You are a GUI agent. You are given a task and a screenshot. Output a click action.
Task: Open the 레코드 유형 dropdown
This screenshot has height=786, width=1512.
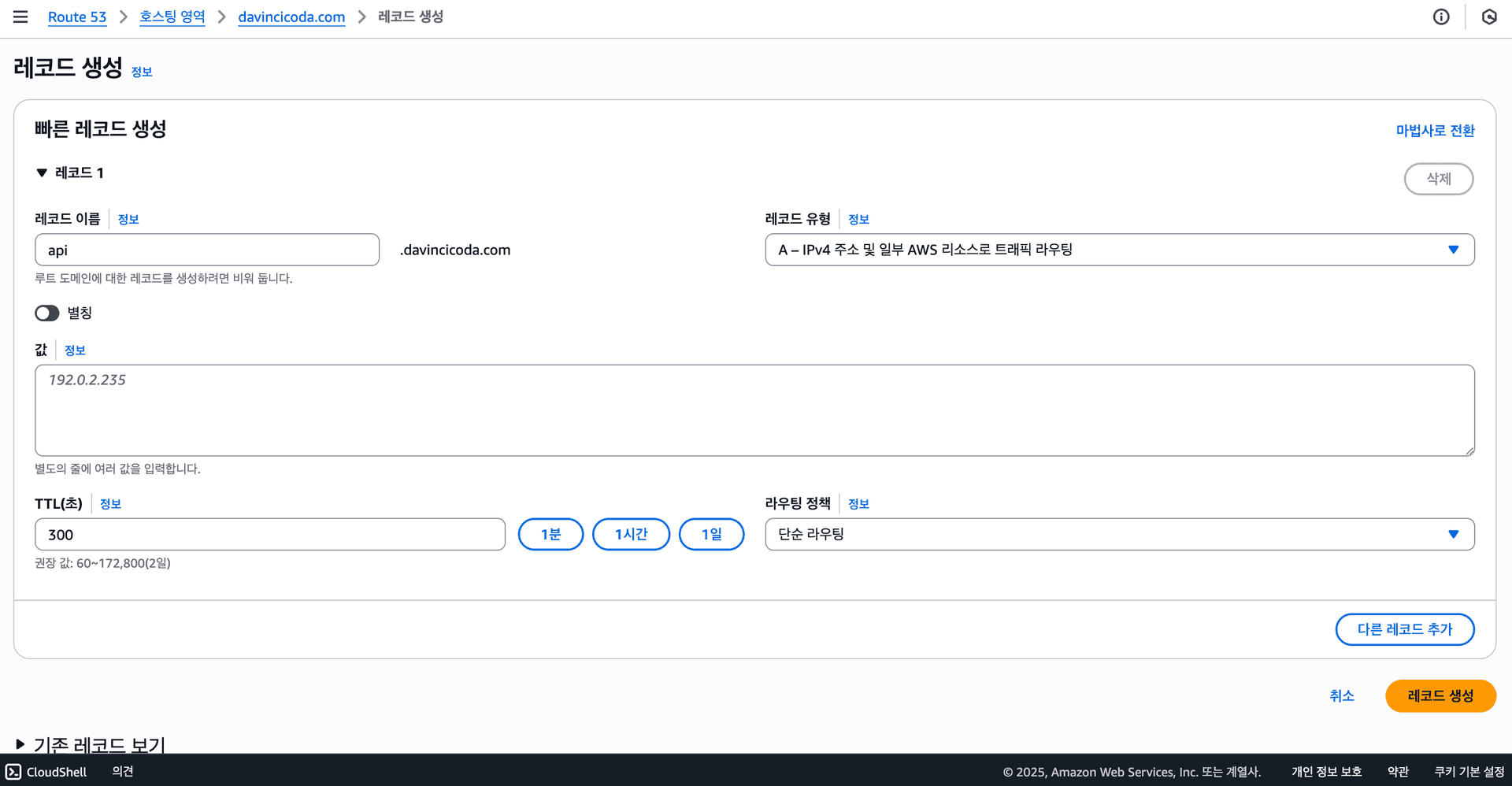(1119, 250)
